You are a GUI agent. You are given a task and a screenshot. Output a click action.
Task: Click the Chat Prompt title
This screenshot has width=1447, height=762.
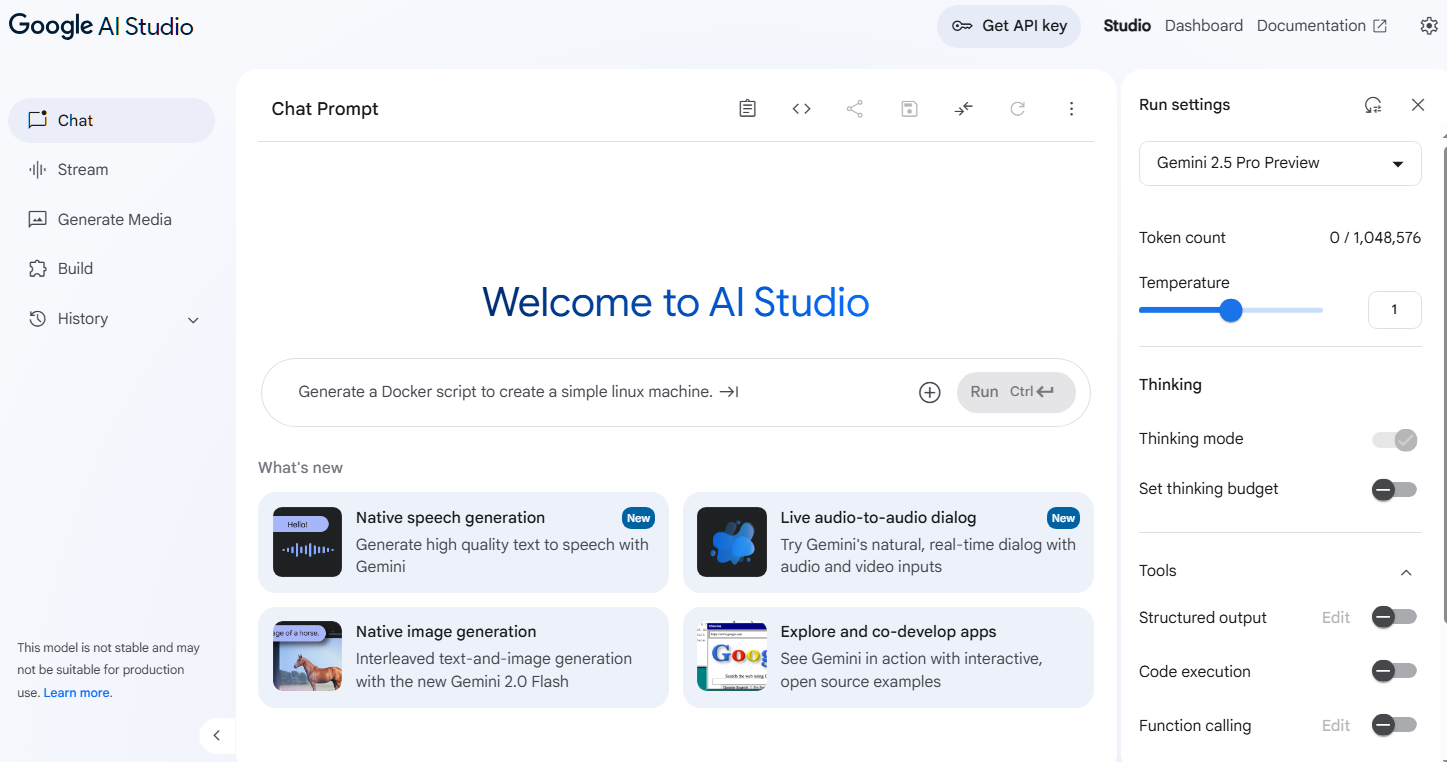[x=325, y=109]
